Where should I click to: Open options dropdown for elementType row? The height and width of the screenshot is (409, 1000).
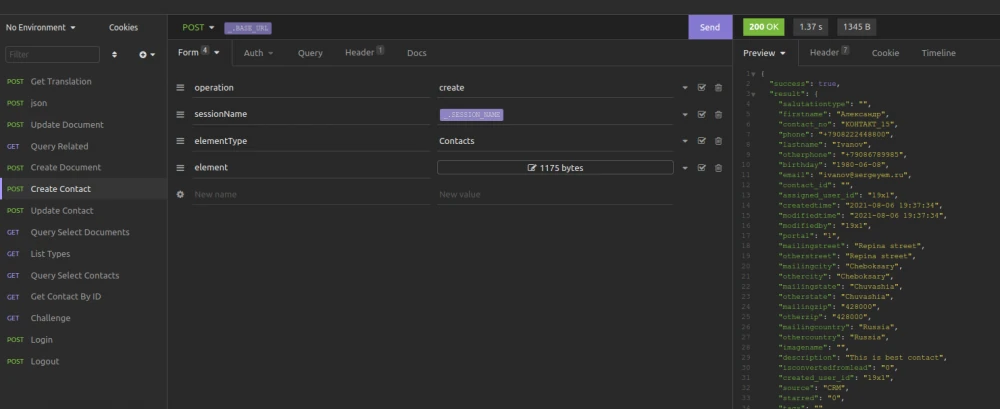(685, 141)
